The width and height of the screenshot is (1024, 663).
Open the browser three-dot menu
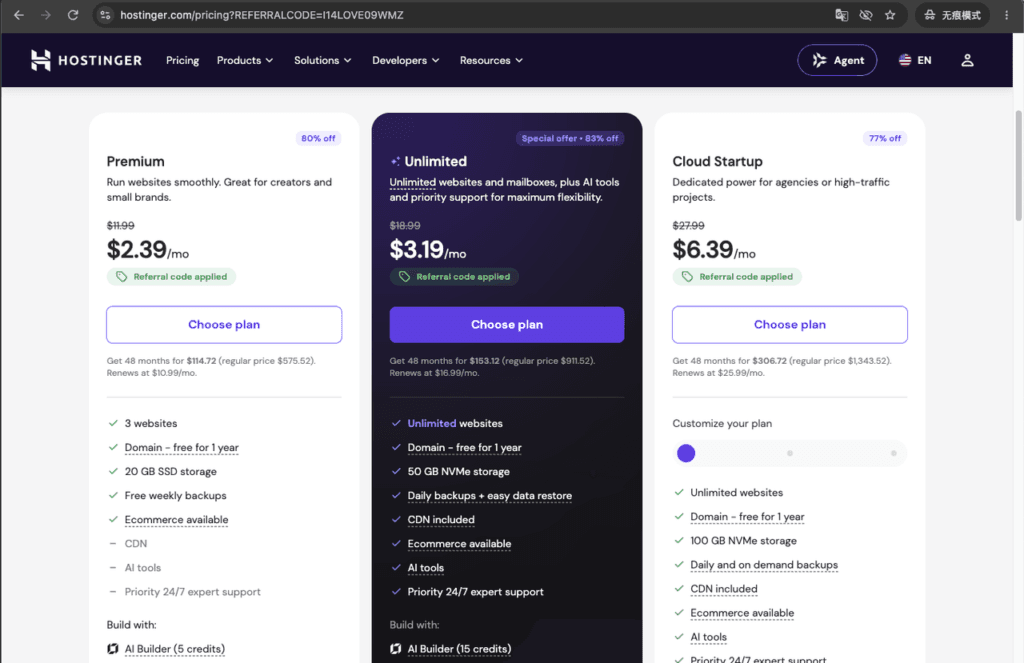(x=1006, y=15)
